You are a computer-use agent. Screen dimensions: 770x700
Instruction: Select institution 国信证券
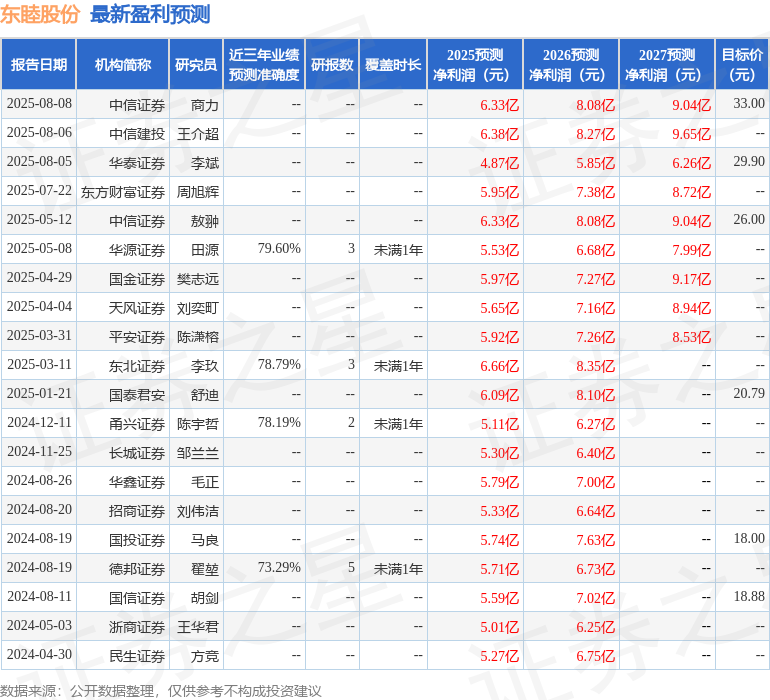137,598
